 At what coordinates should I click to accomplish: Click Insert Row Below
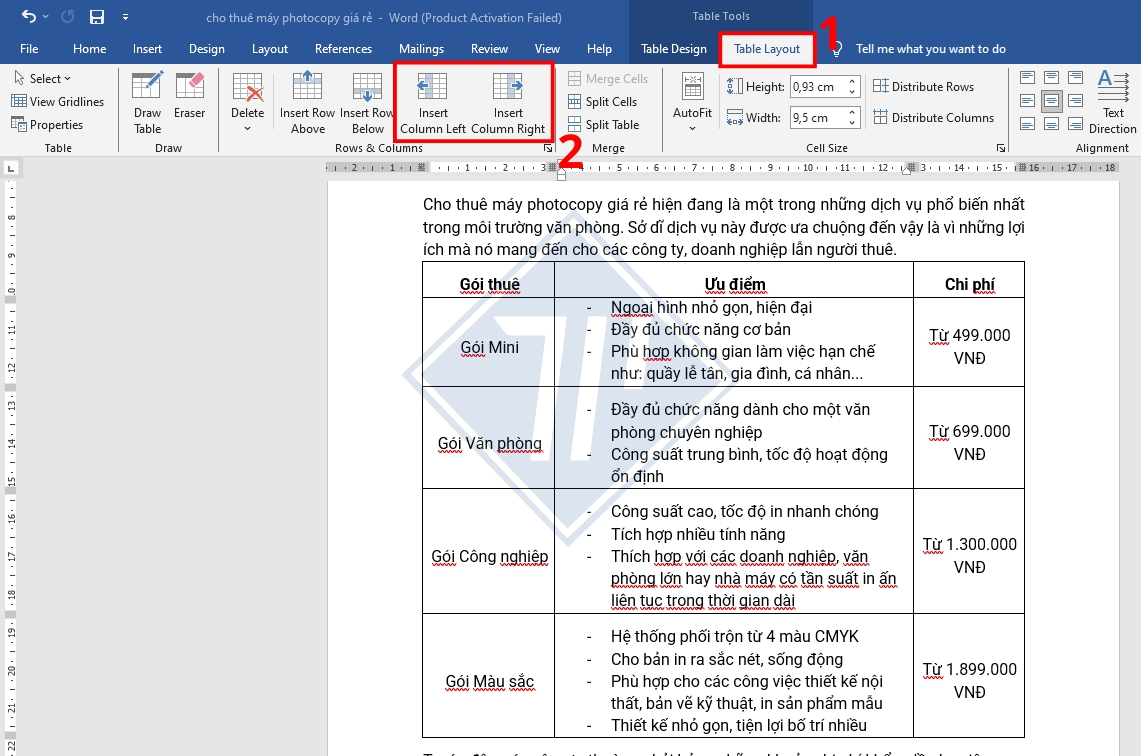coord(367,103)
